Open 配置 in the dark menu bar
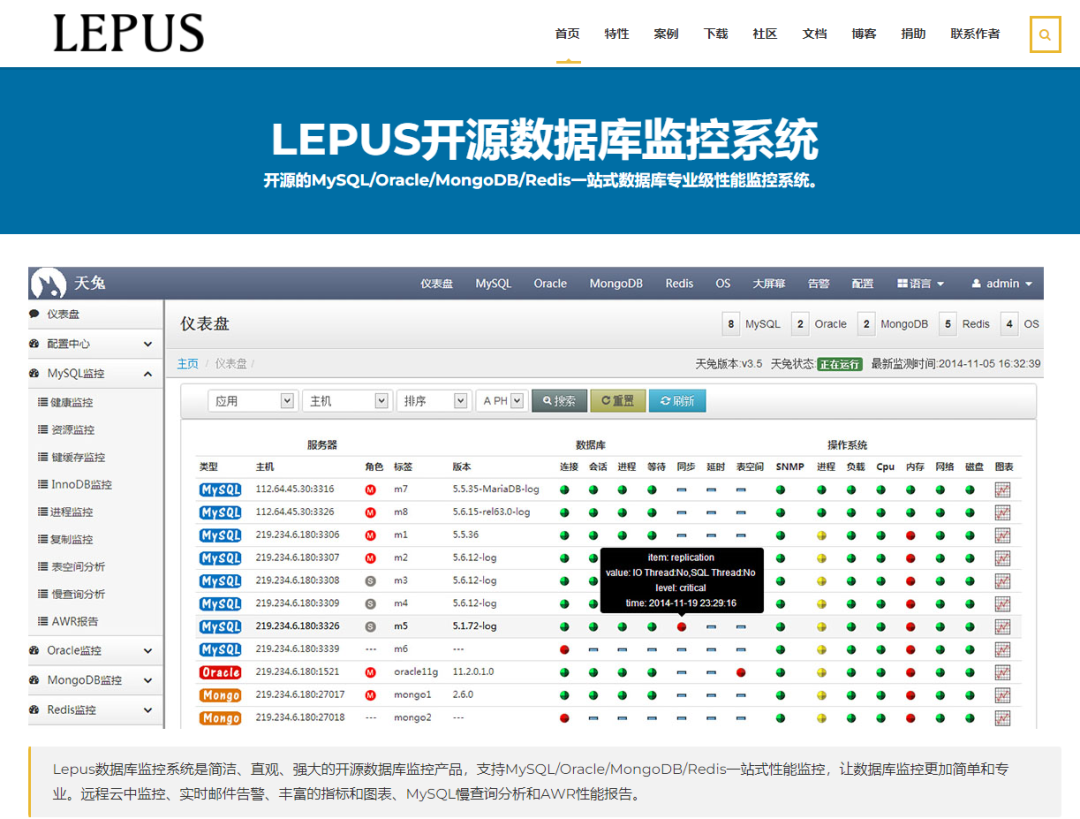The width and height of the screenshot is (1080, 819). click(862, 284)
